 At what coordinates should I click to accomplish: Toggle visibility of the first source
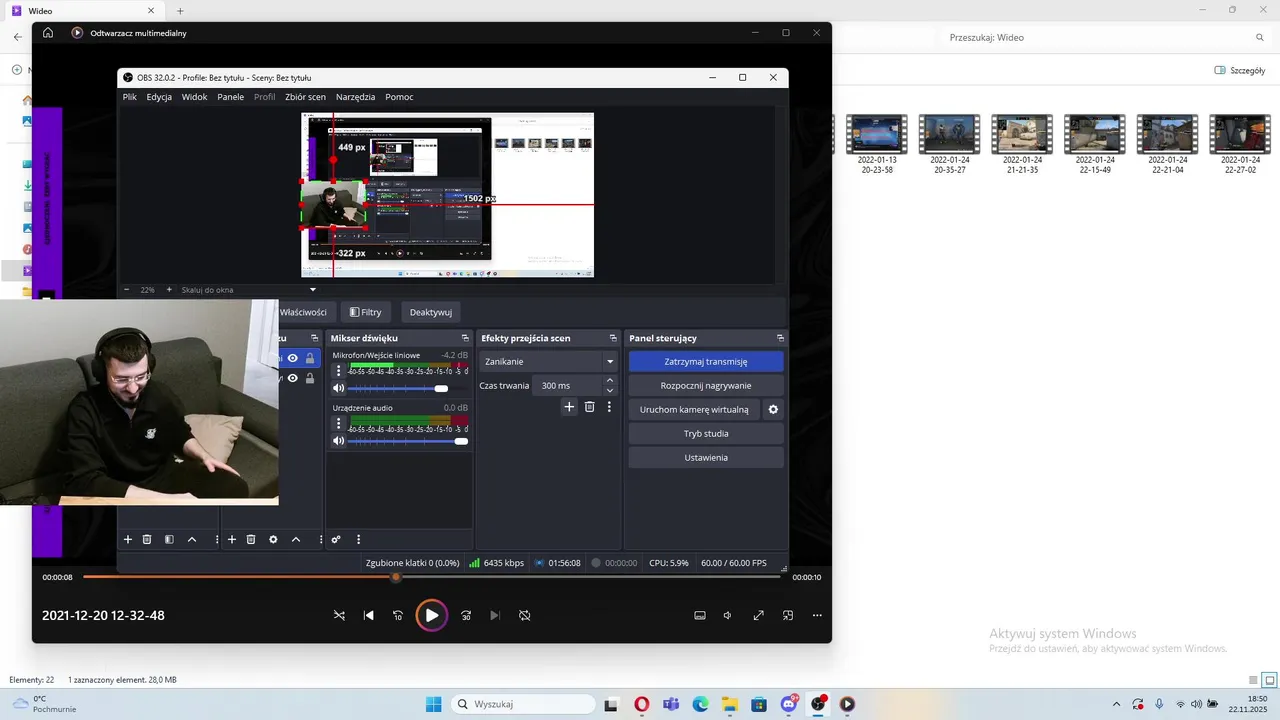[x=293, y=358]
